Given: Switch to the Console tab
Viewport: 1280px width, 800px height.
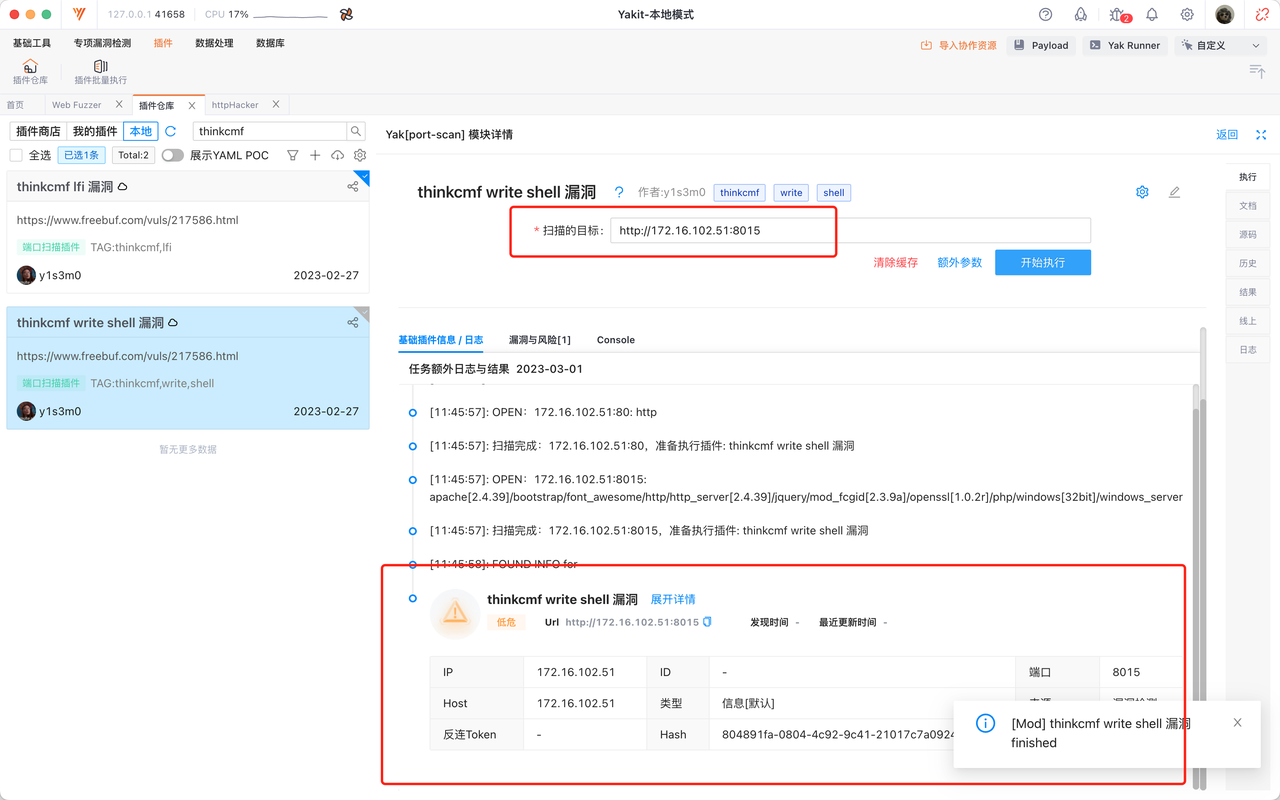Looking at the screenshot, I should 616,340.
